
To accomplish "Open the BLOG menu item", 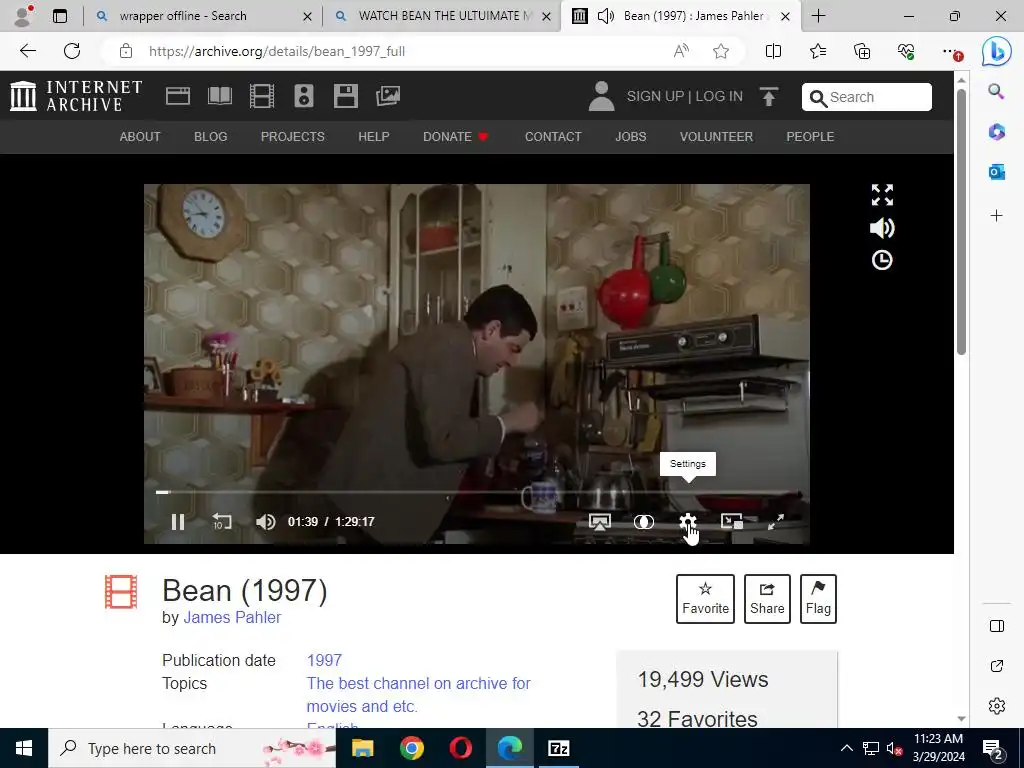I will (210, 136).
